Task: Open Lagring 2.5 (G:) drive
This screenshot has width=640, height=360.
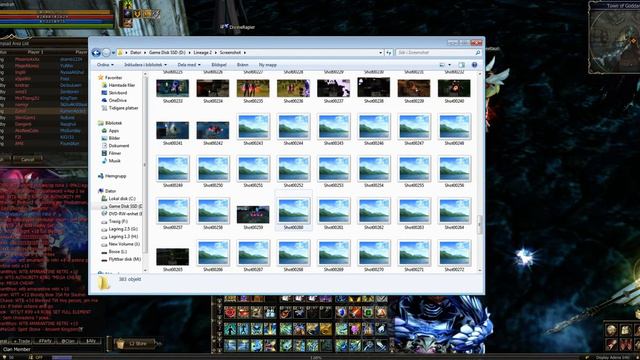Action: click(120, 229)
